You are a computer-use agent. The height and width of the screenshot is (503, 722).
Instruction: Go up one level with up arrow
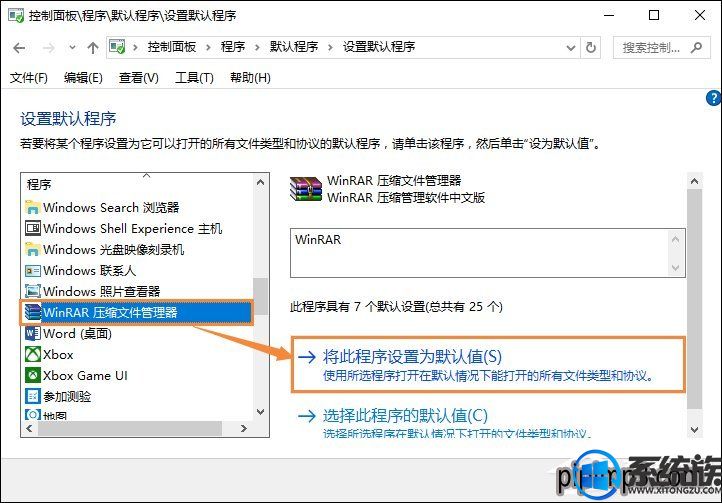pos(93,48)
